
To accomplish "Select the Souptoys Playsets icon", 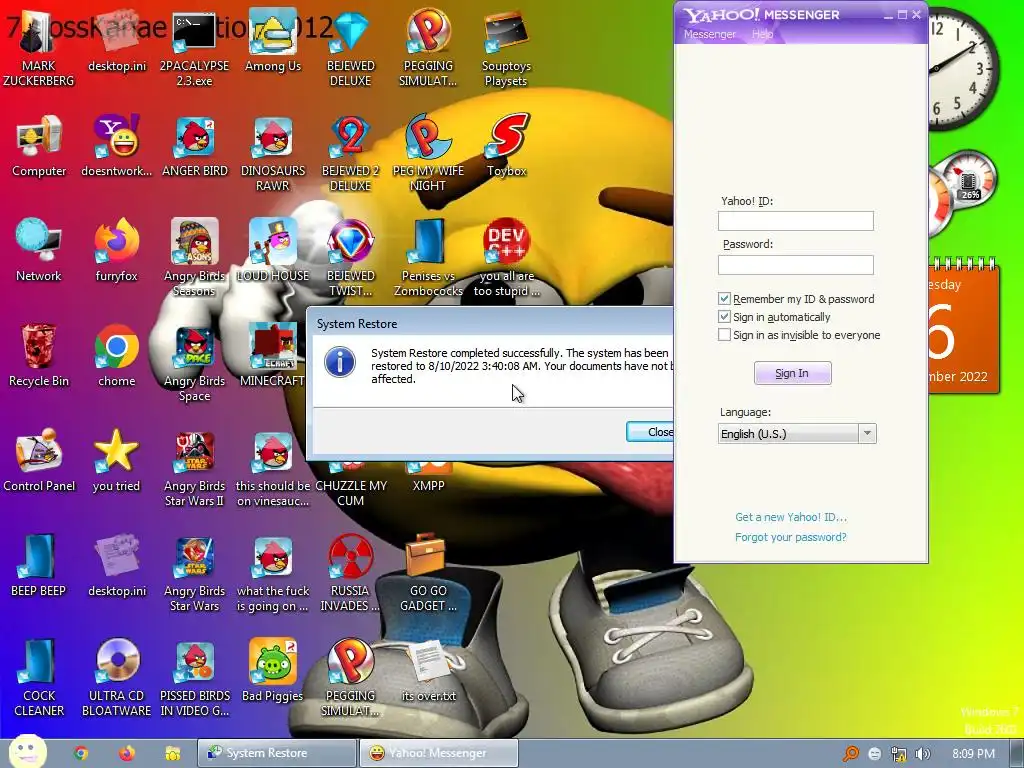I will pos(506,49).
